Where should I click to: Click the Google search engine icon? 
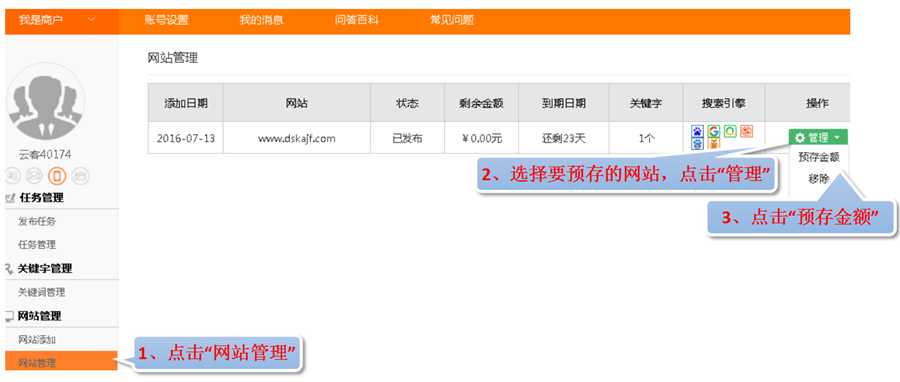coord(713,131)
